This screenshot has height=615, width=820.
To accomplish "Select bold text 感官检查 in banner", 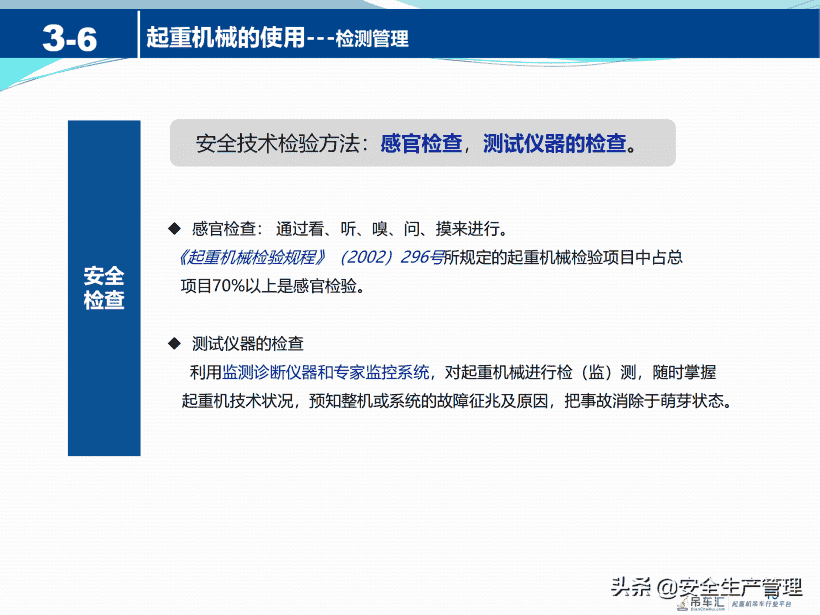I will point(421,143).
